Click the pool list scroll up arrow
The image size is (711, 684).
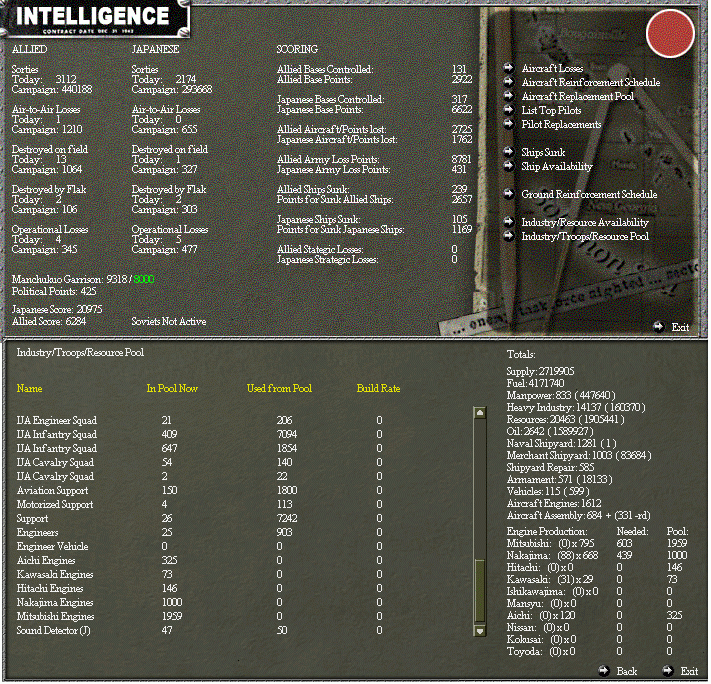pos(479,412)
